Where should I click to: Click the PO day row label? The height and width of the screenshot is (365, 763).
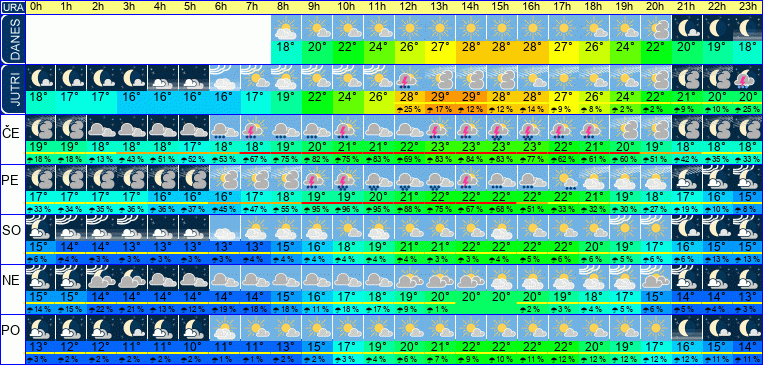[x=11, y=331]
